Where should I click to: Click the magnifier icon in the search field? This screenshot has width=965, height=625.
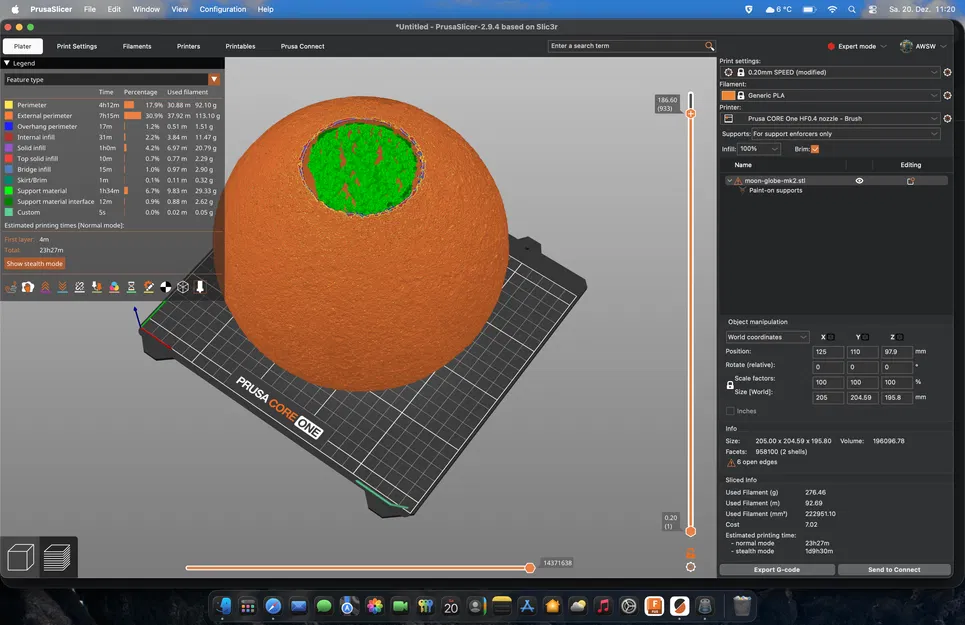710,46
